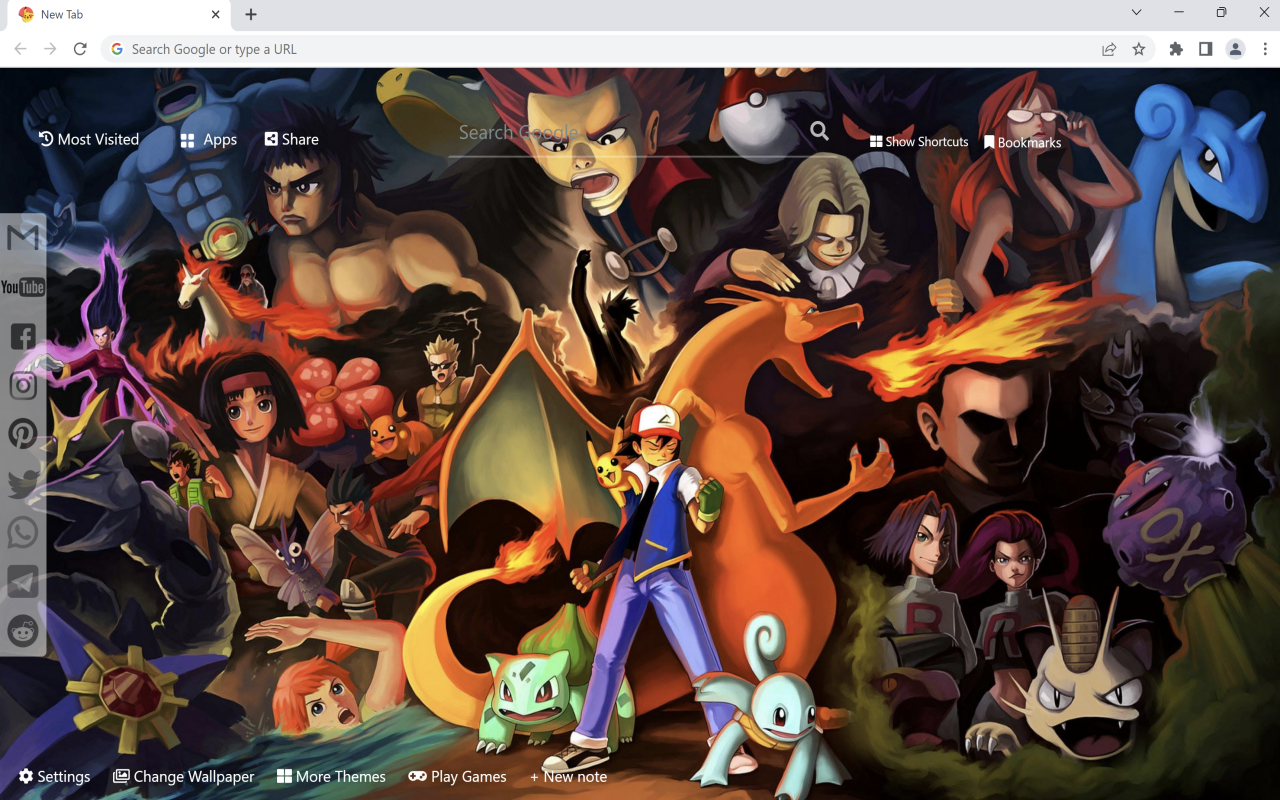This screenshot has width=1280, height=800.
Task: Open a new tab with plus
Action: point(251,14)
